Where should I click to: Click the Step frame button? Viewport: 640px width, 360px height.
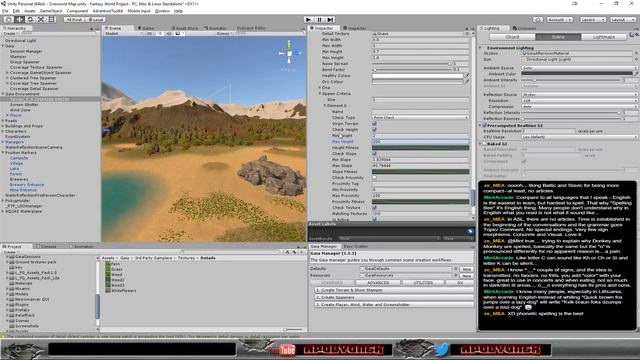tap(331, 19)
